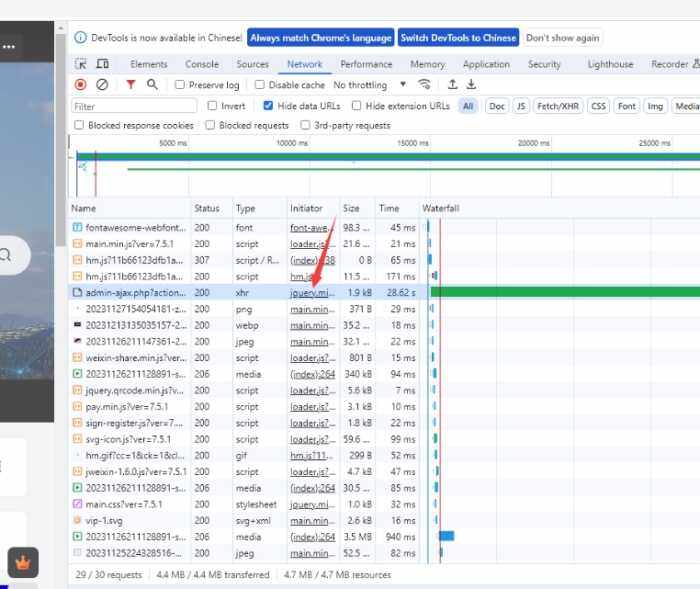The height and width of the screenshot is (589, 700).
Task: Switch to the Console tab
Action: point(202,64)
